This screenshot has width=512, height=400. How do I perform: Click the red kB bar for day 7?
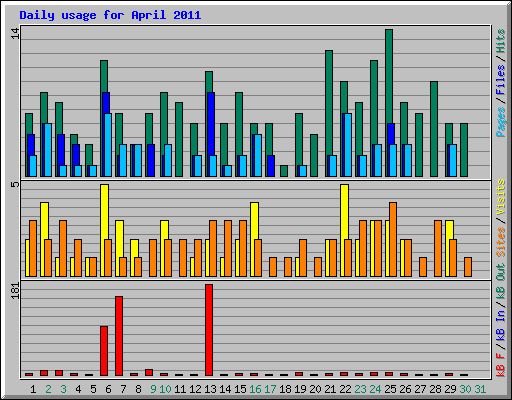[x=119, y=336]
